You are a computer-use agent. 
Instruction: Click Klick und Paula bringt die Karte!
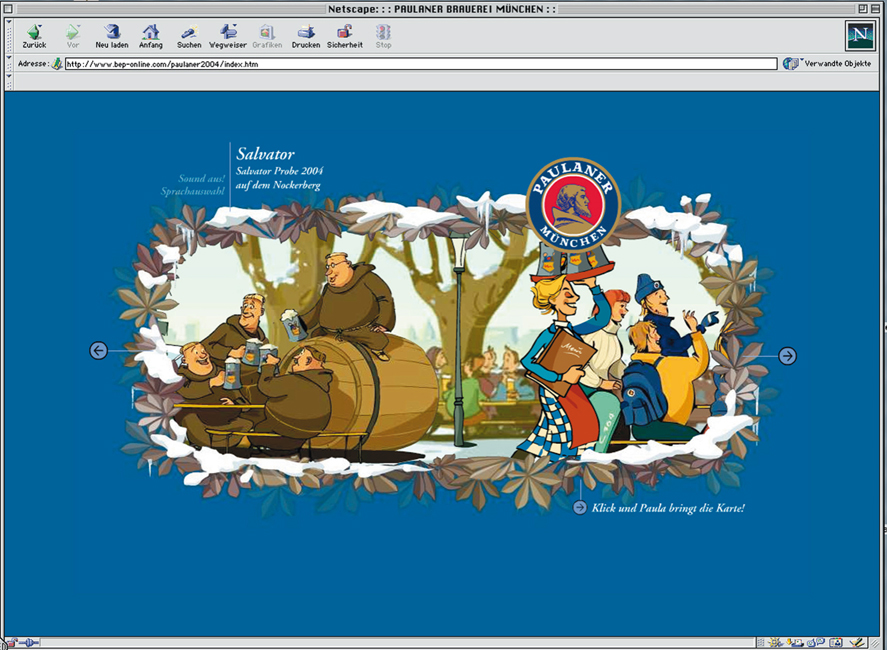tap(668, 508)
